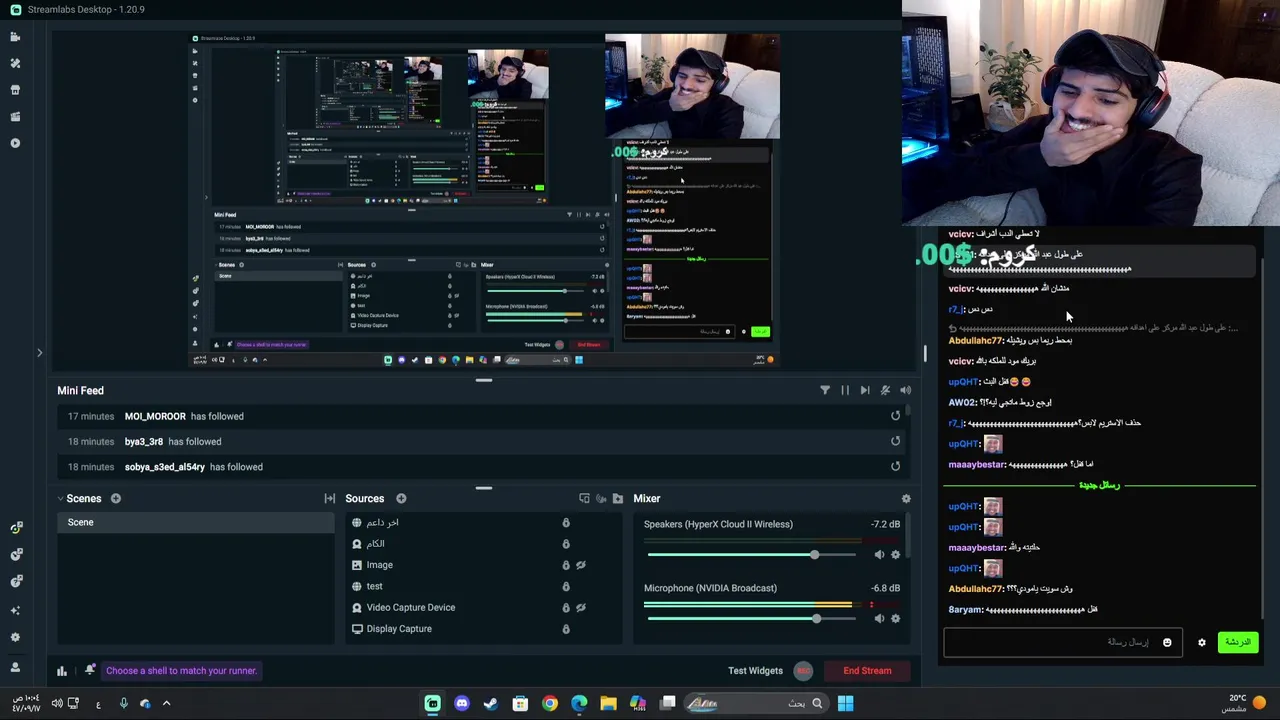Toggle lock on Video Capture Device source
Image resolution: width=1280 pixels, height=720 pixels.
(x=566, y=607)
